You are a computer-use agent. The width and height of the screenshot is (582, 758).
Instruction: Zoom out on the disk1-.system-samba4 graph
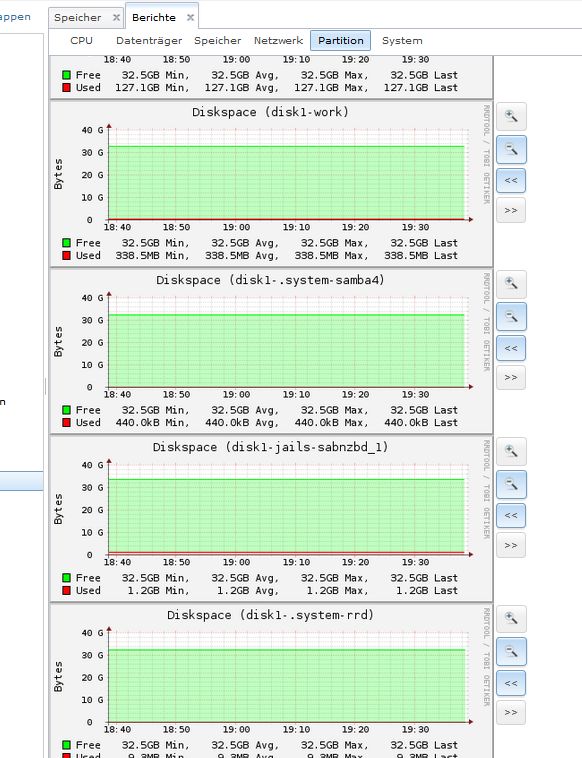coord(511,317)
